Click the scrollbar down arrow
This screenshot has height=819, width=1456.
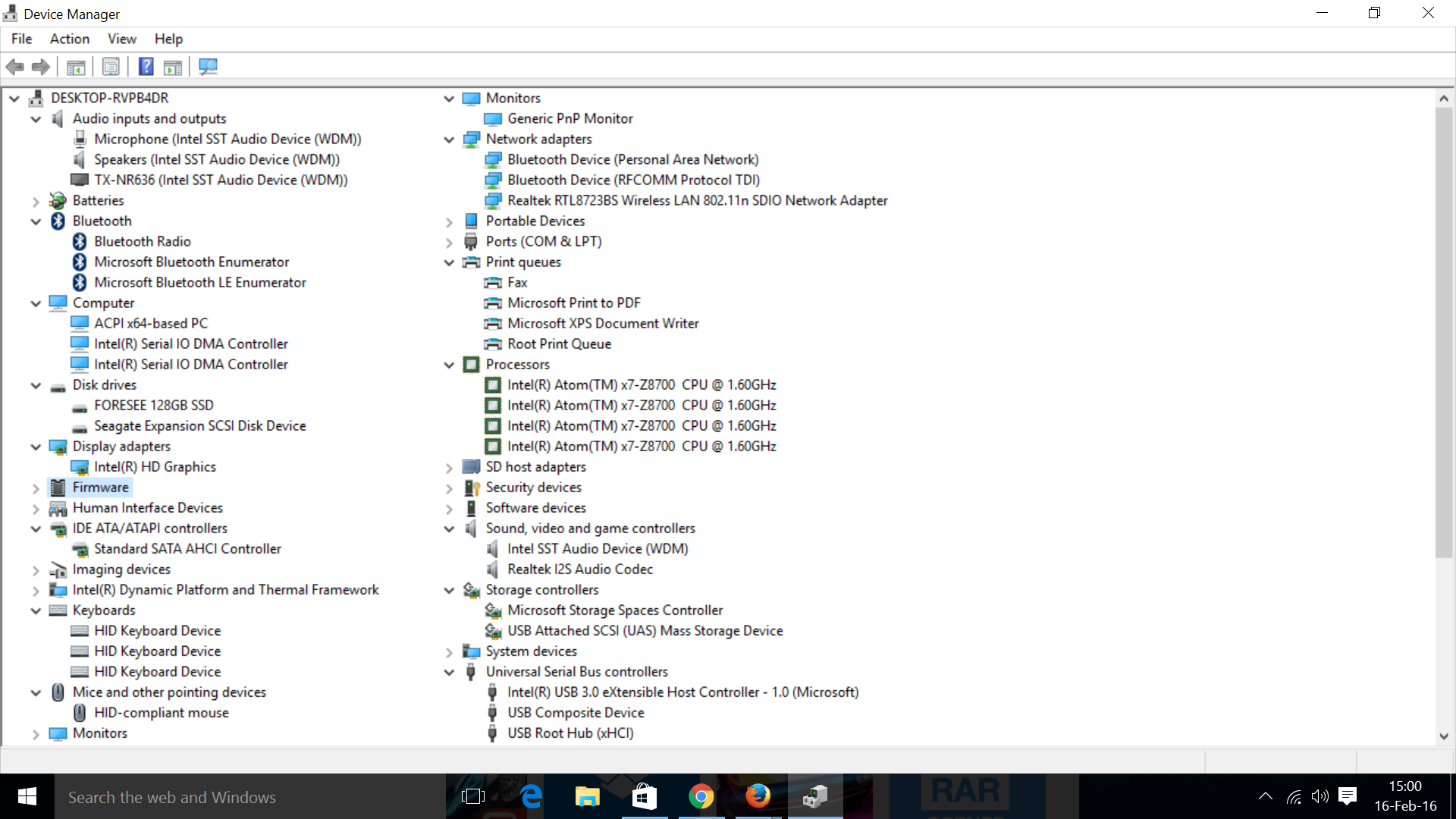(x=1444, y=736)
